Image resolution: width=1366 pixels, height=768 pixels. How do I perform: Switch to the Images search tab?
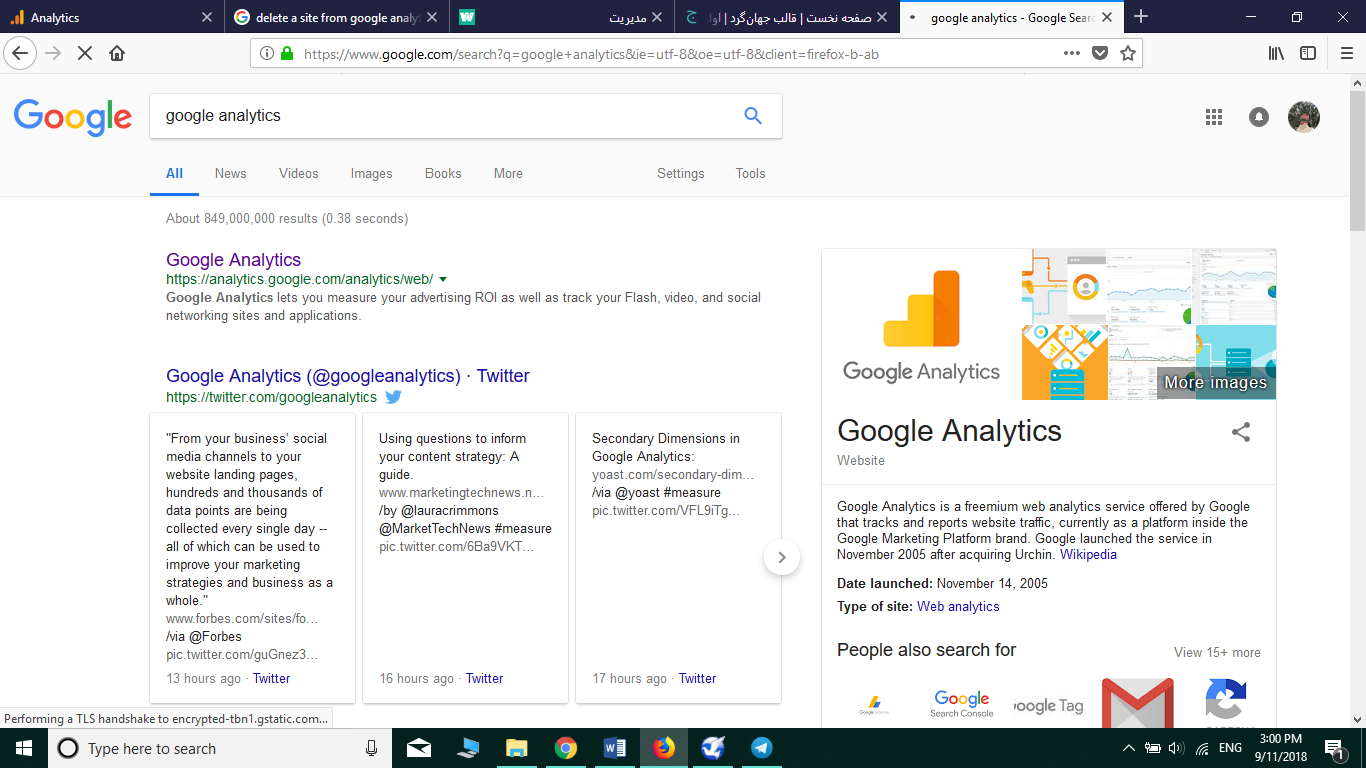[x=371, y=173]
